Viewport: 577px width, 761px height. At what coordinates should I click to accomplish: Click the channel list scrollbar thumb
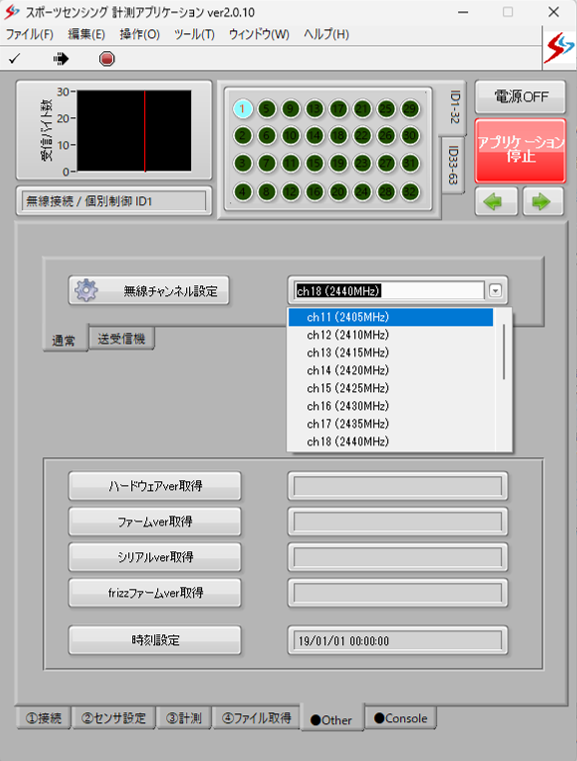pyautogui.click(x=504, y=352)
